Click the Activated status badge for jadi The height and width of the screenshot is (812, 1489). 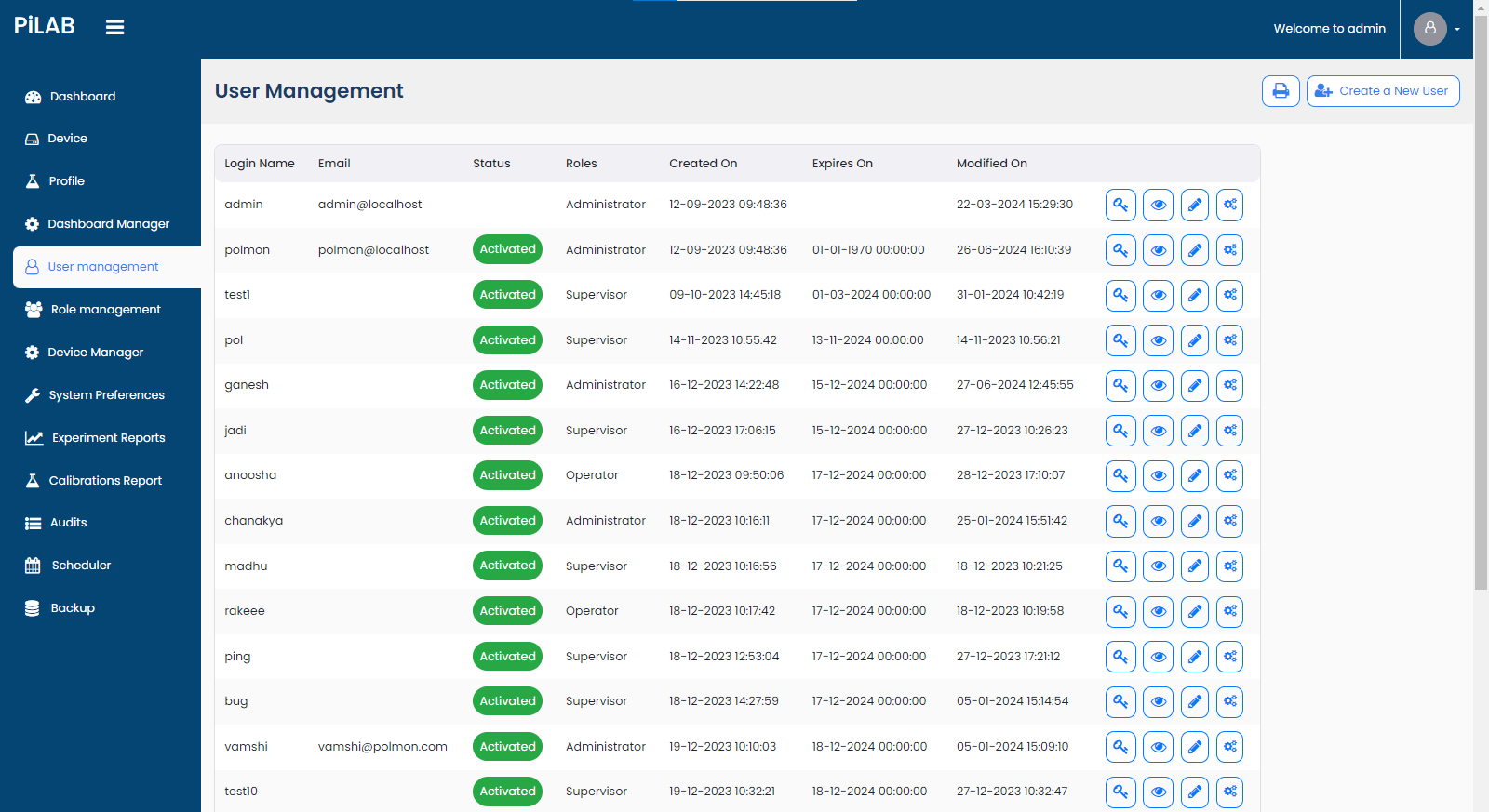[x=507, y=431]
